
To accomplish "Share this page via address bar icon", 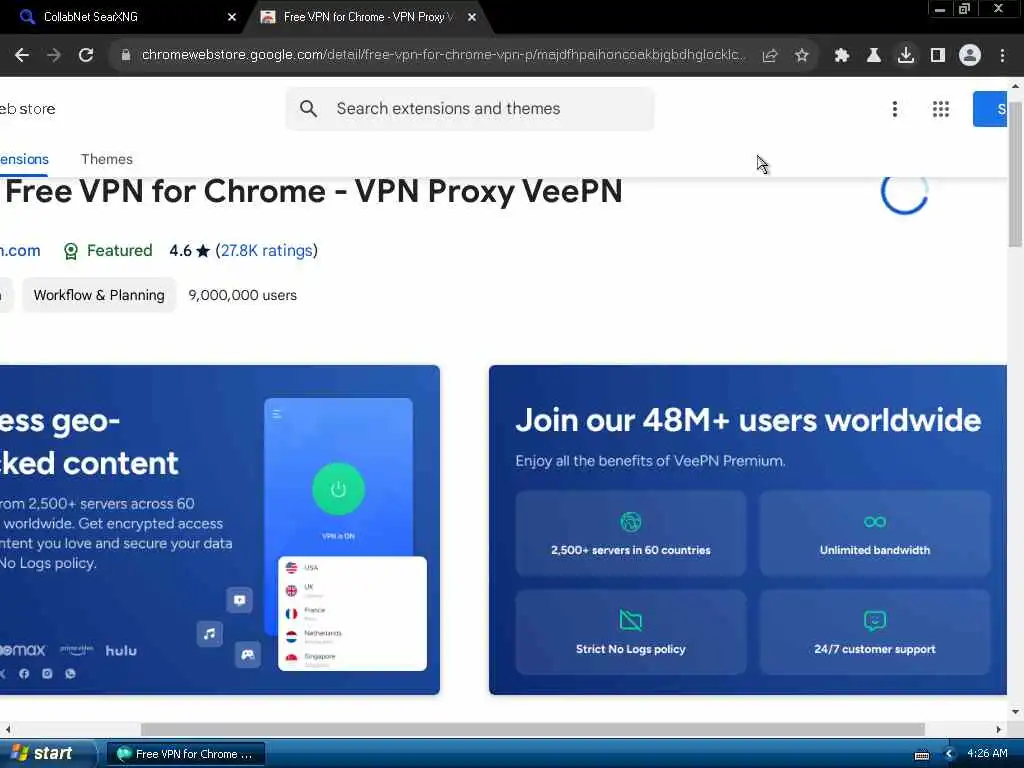I will click(x=770, y=56).
